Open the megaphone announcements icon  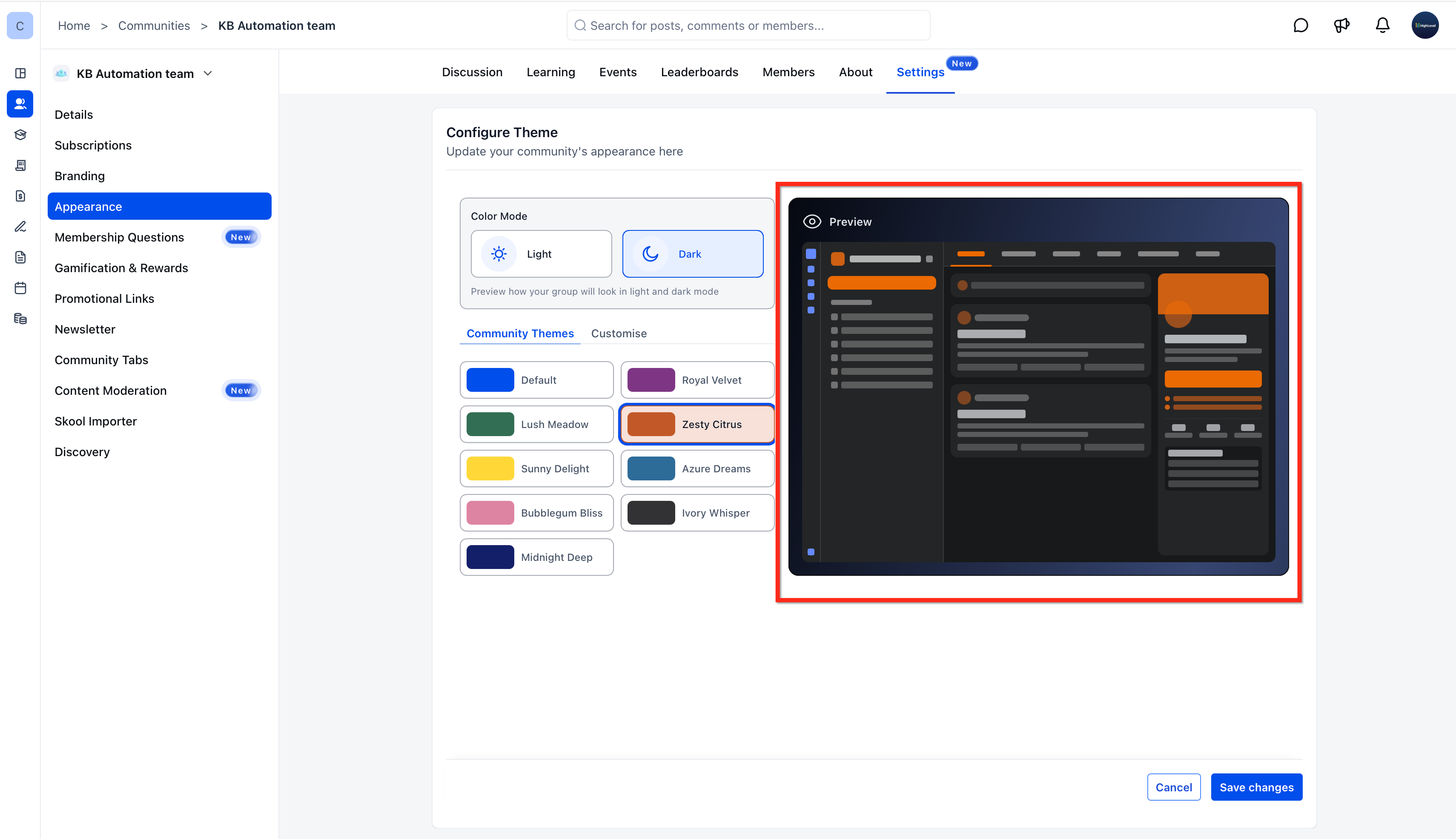(1341, 26)
